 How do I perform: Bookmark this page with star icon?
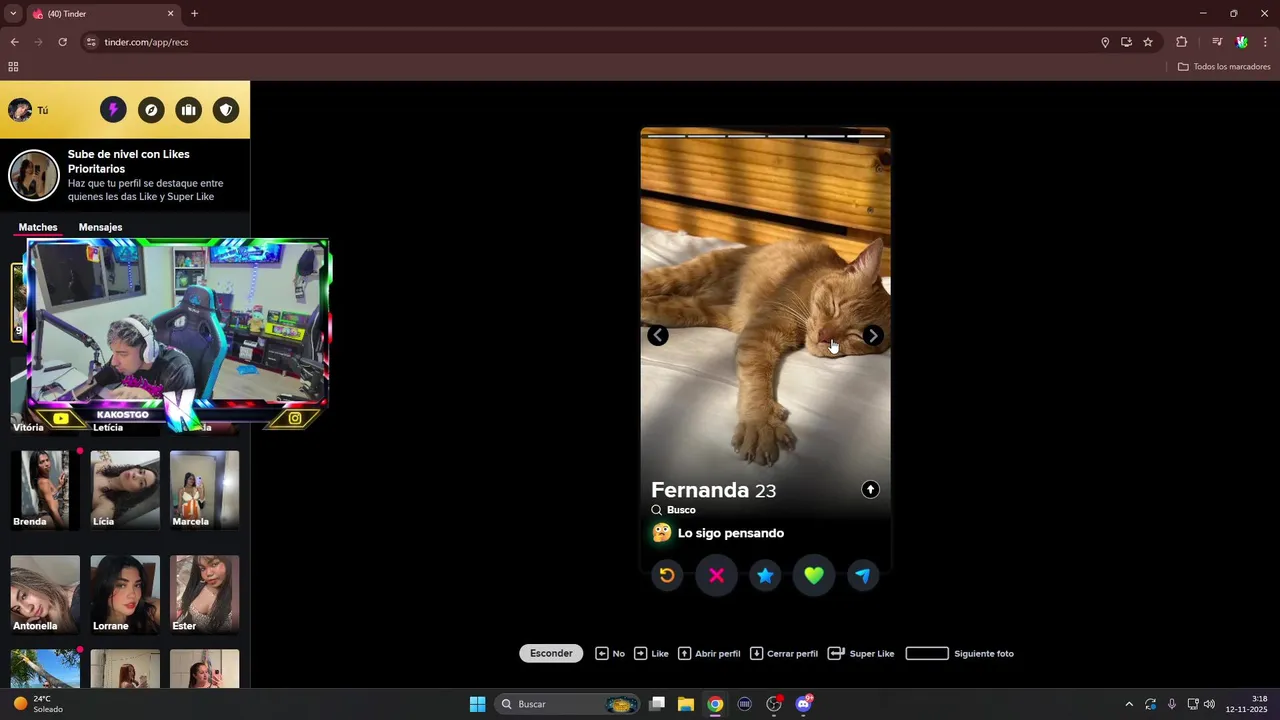[1148, 42]
